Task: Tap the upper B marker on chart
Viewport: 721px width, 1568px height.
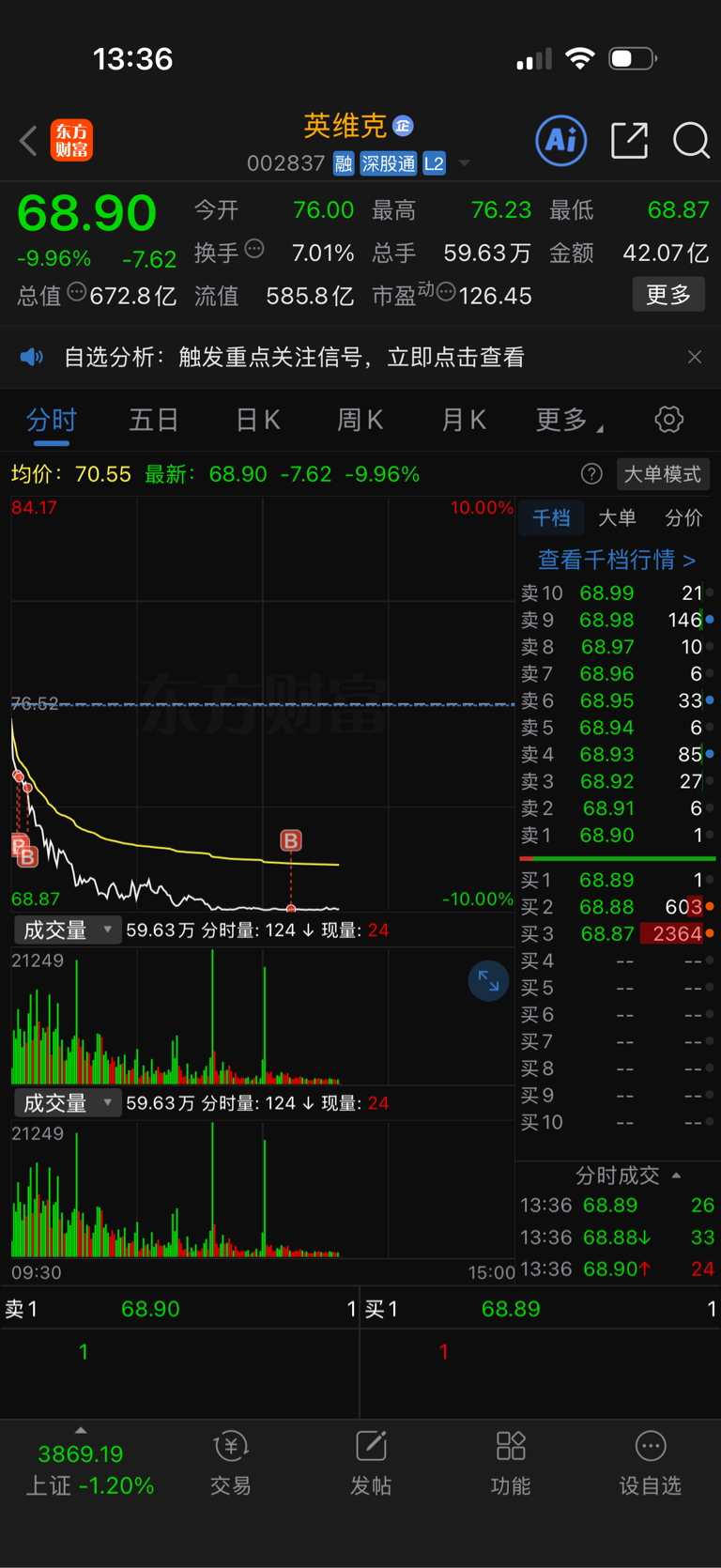Action: tap(291, 840)
